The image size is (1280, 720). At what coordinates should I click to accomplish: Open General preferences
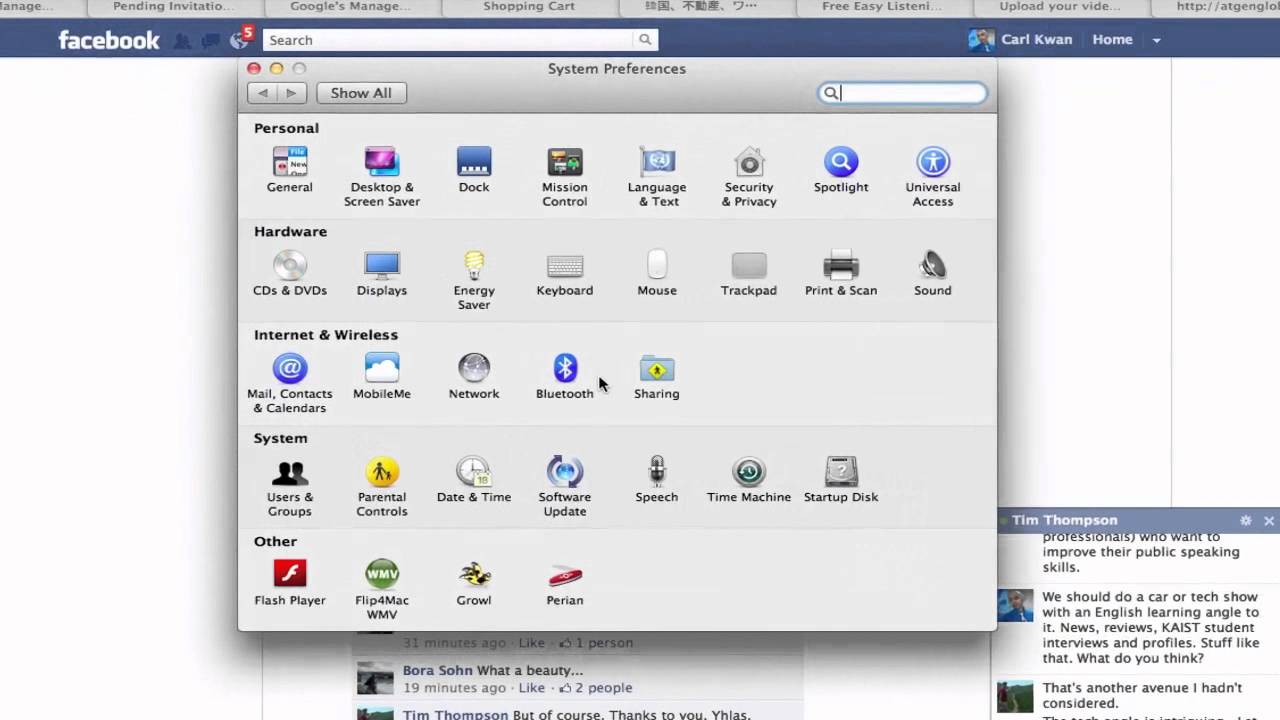click(x=290, y=170)
